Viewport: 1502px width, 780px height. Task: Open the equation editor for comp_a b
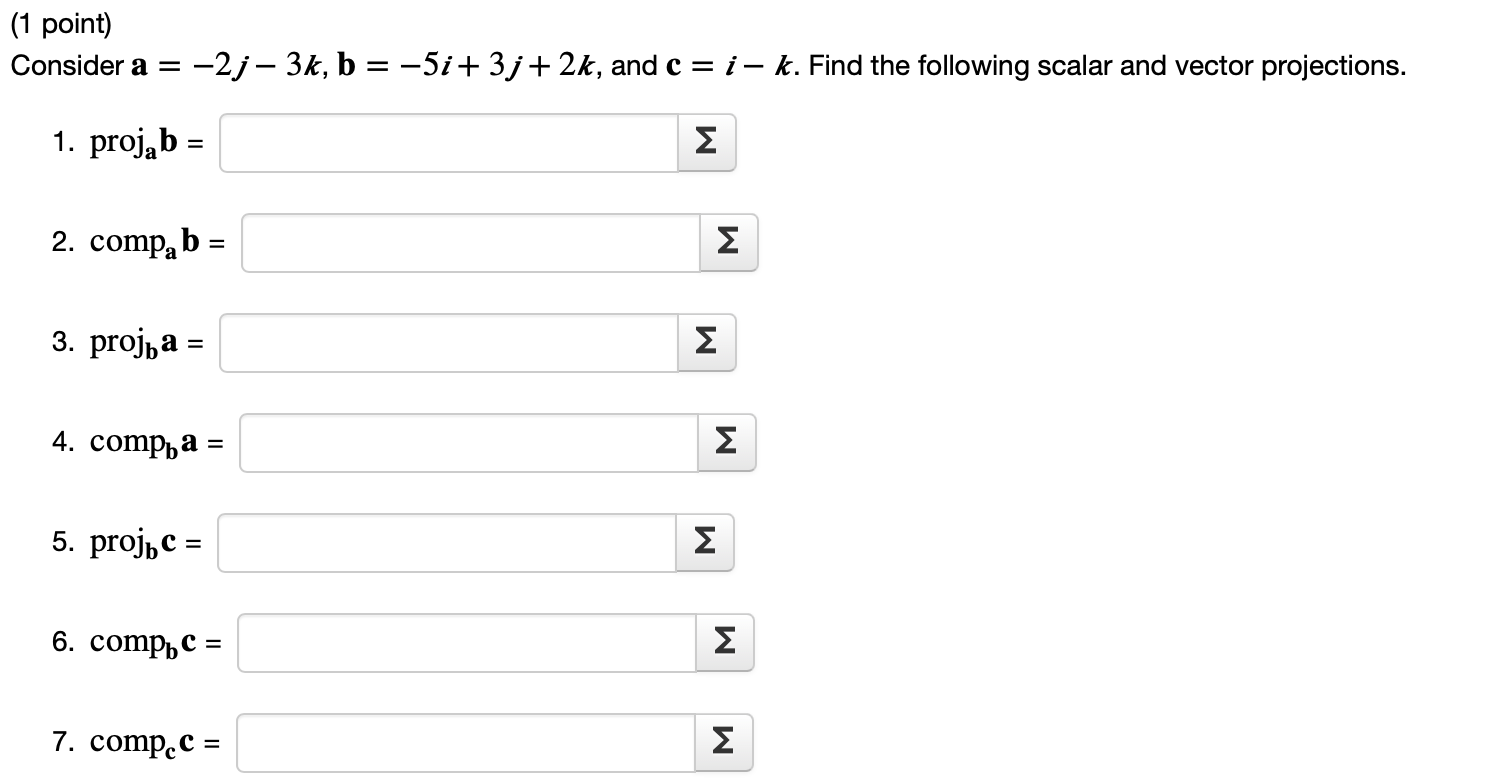point(726,243)
